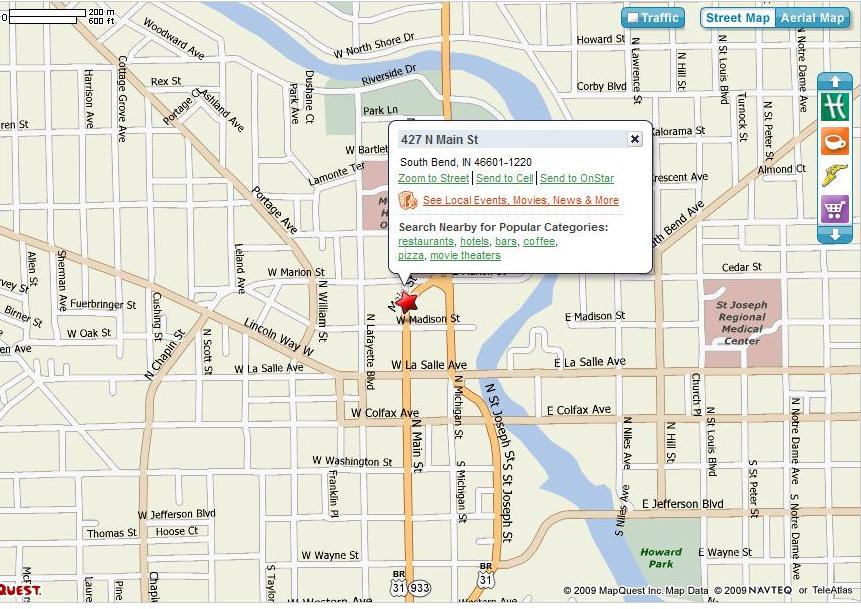Move the category strip up with the arrow

(835, 81)
